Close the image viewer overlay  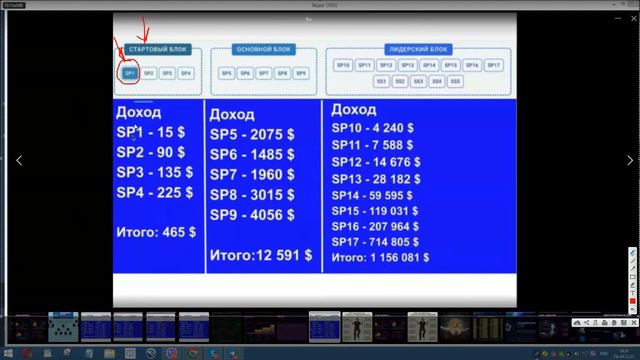(x=634, y=18)
